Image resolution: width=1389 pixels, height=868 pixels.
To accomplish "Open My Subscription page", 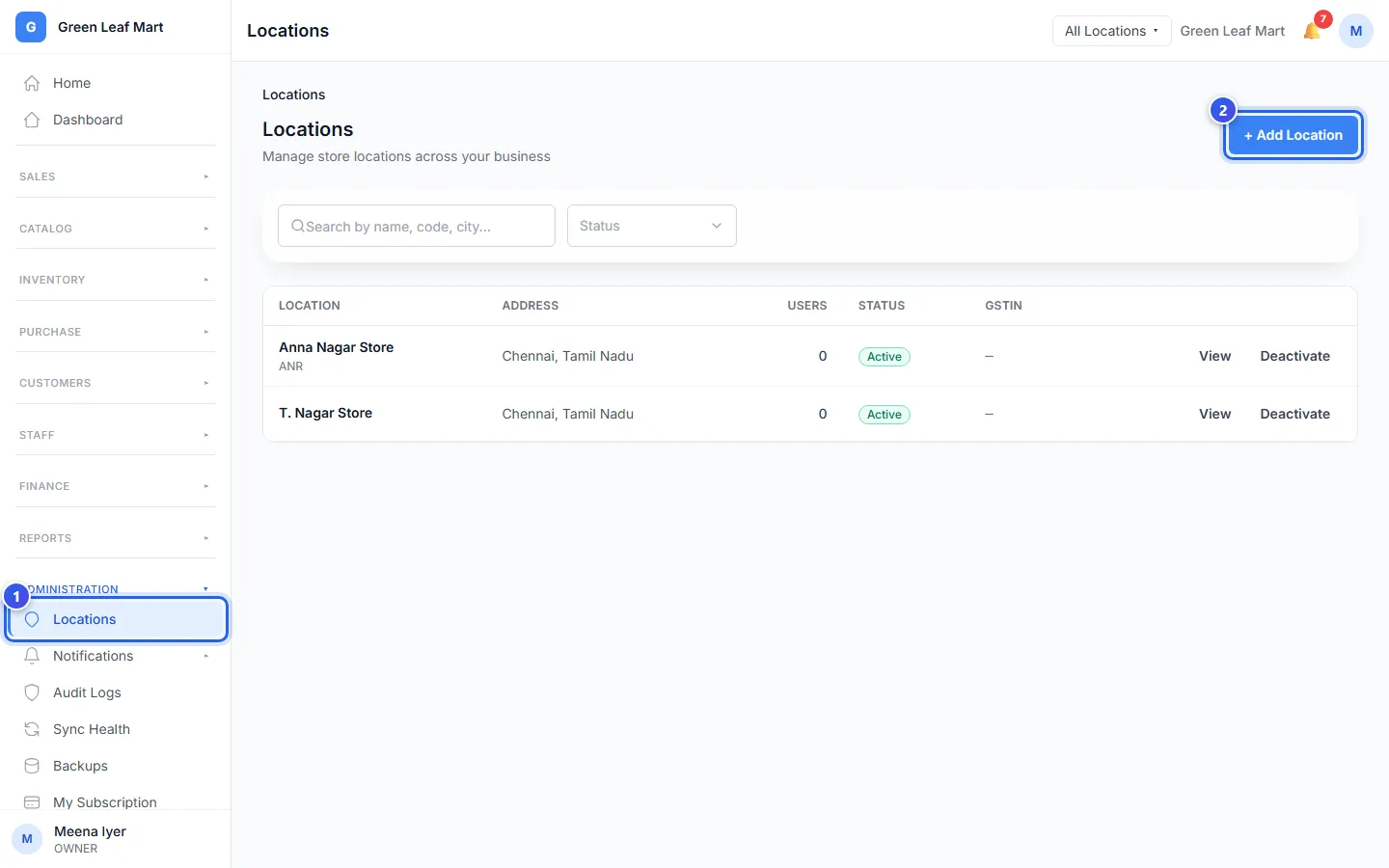I will tap(116, 802).
